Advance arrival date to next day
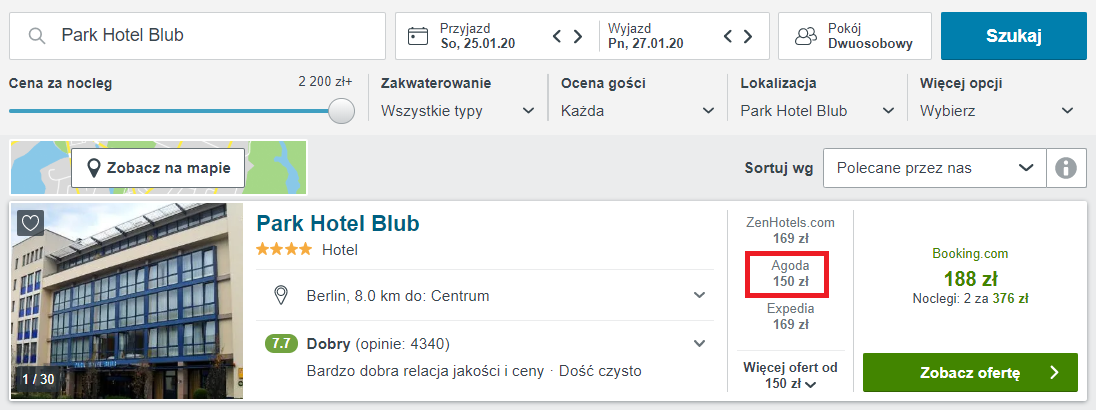The image size is (1096, 410). [578, 36]
